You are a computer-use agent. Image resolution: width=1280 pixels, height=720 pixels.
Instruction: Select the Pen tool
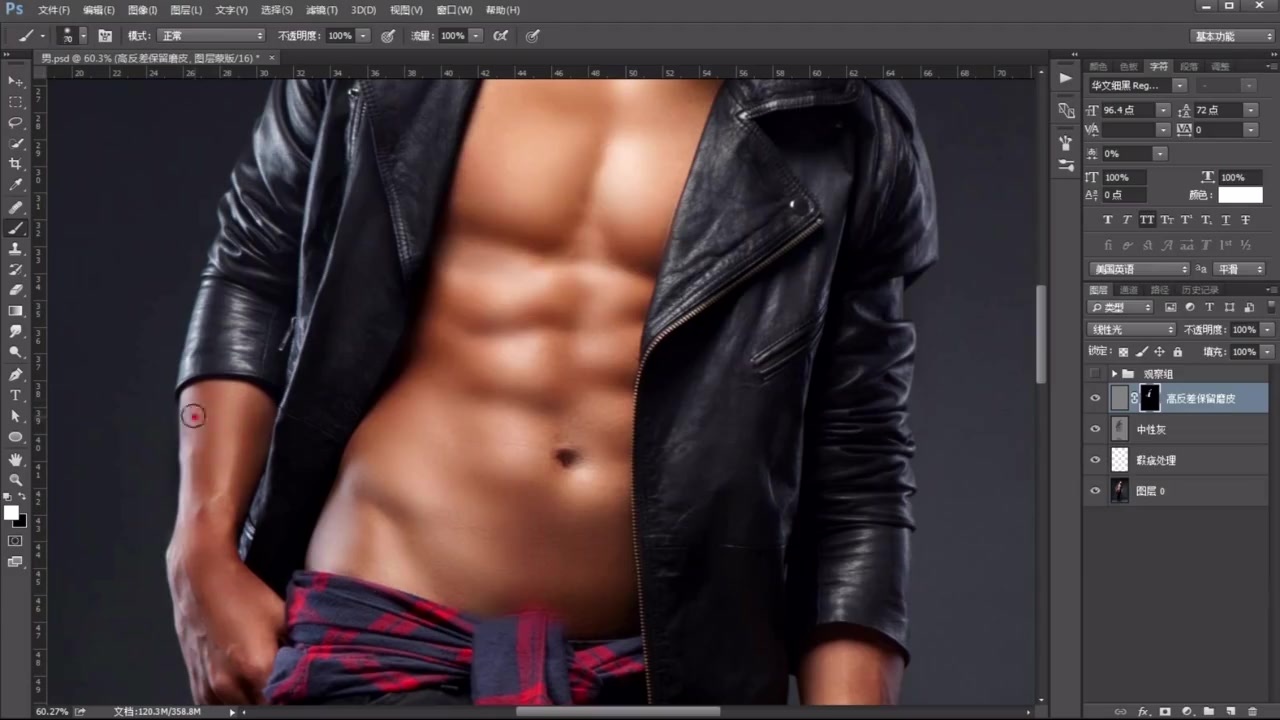pyautogui.click(x=16, y=374)
